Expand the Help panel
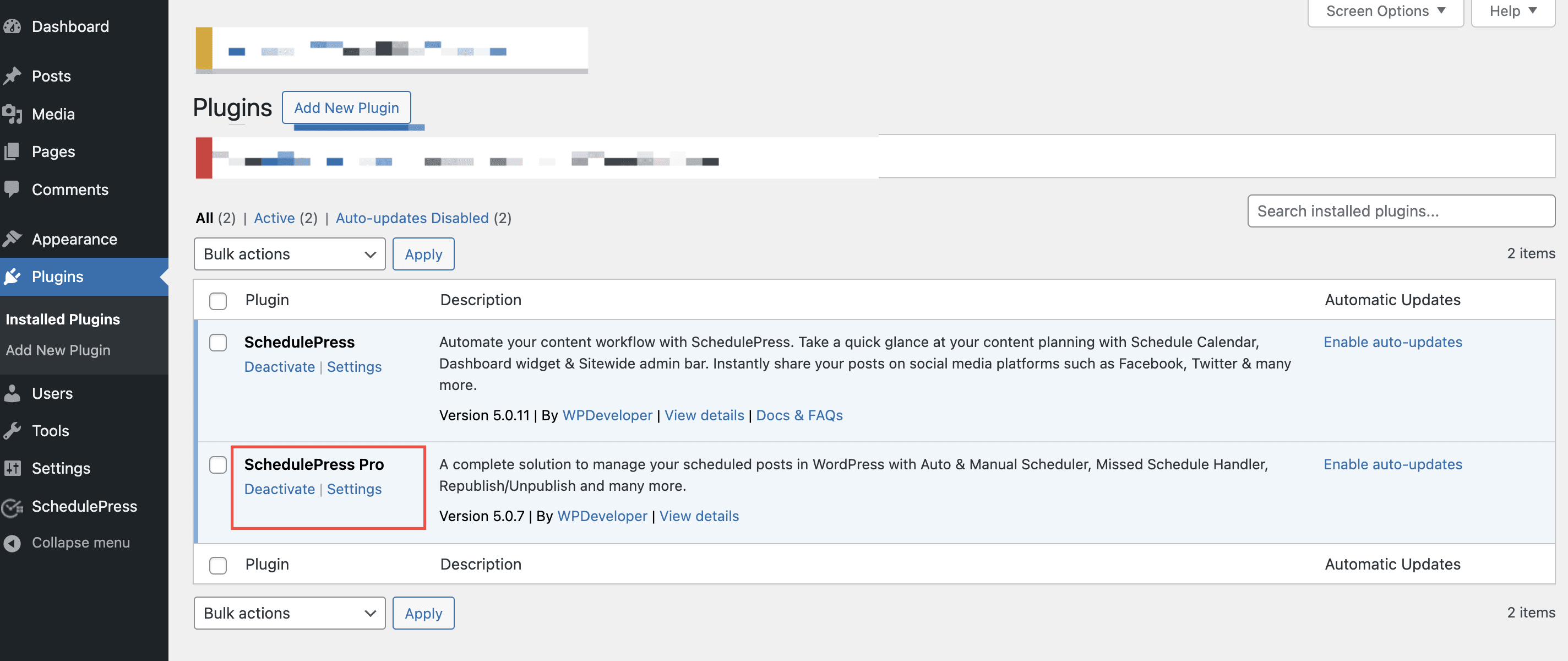The height and width of the screenshot is (661, 1568). click(x=1512, y=11)
